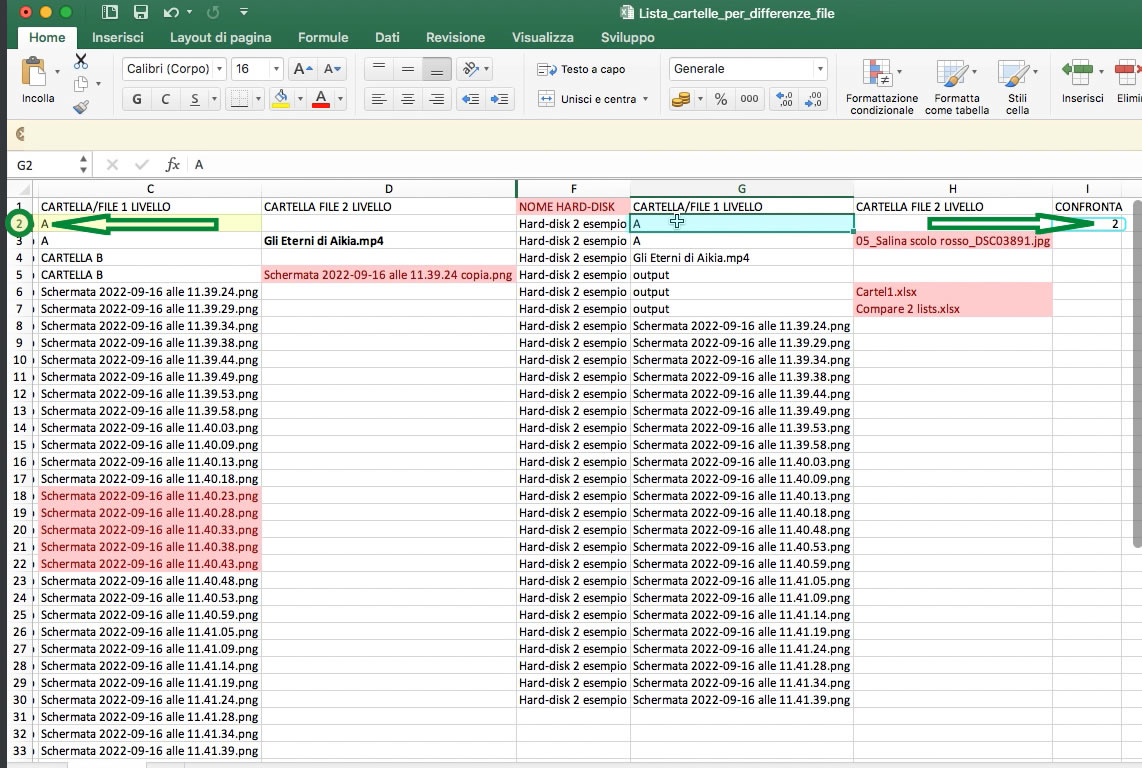Toggle bold with the G button
The width and height of the screenshot is (1142, 768).
tap(137, 99)
